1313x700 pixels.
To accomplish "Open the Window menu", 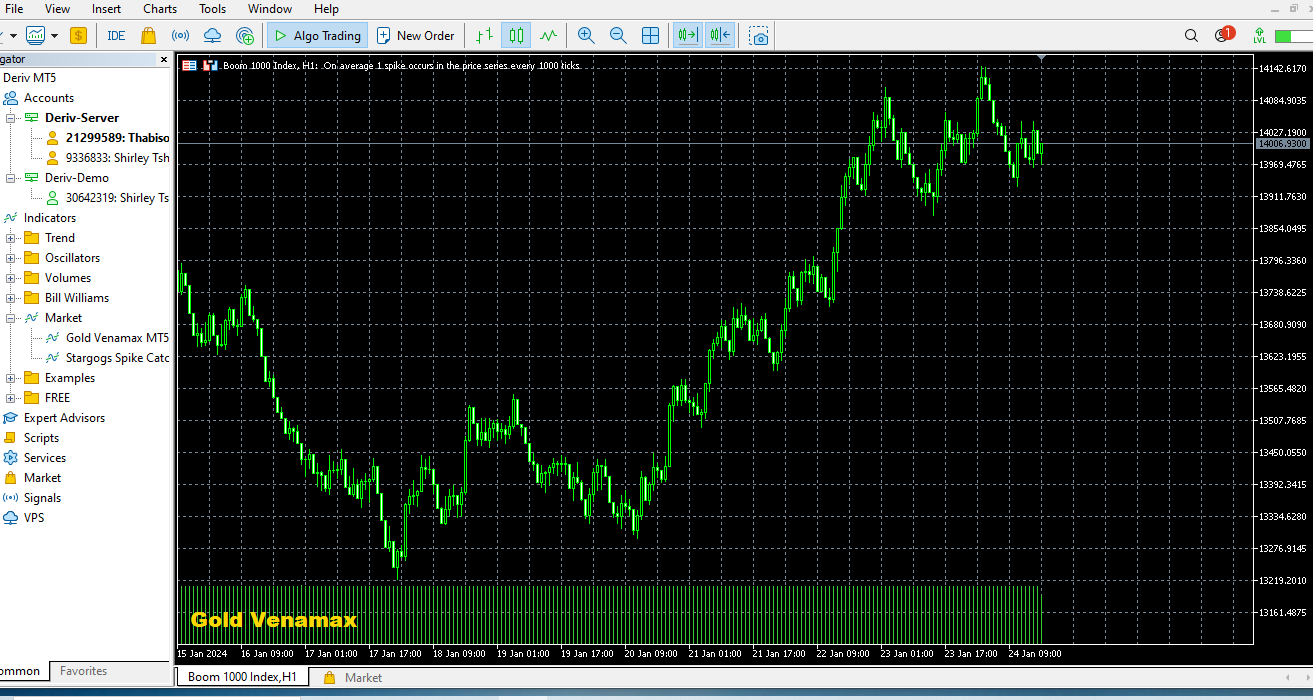I will pyautogui.click(x=270, y=9).
